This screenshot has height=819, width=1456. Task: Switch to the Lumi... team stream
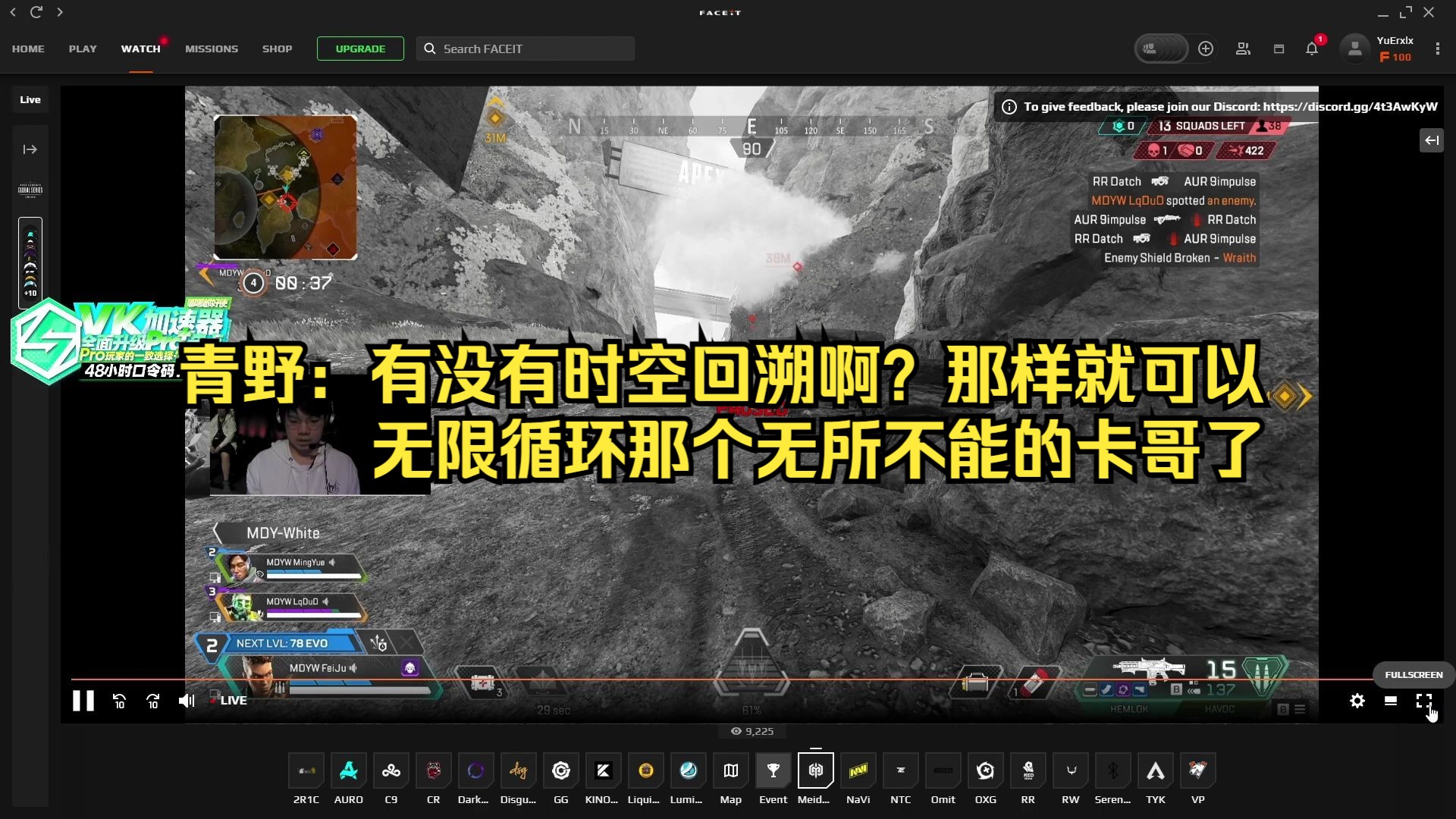[689, 770]
